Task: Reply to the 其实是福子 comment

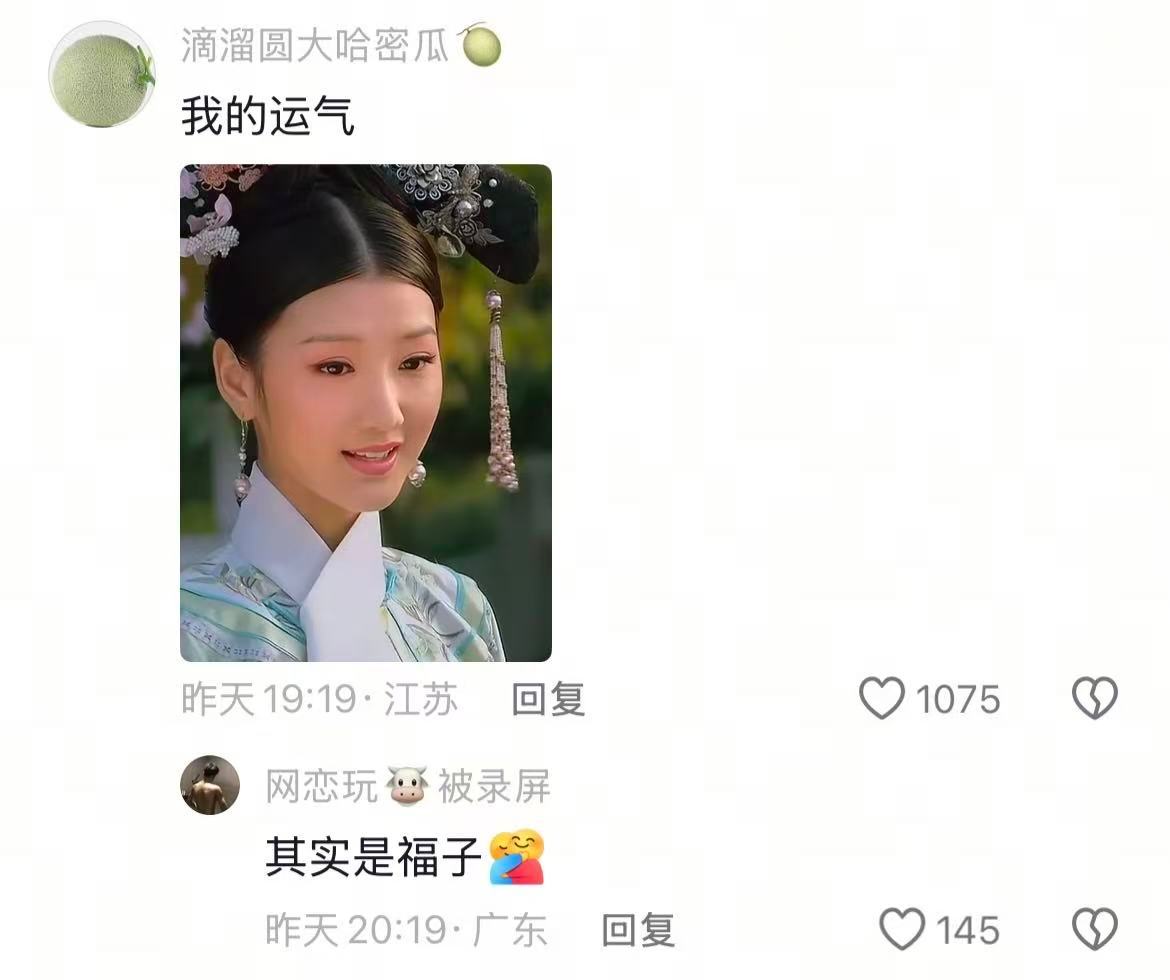Action: (638, 930)
